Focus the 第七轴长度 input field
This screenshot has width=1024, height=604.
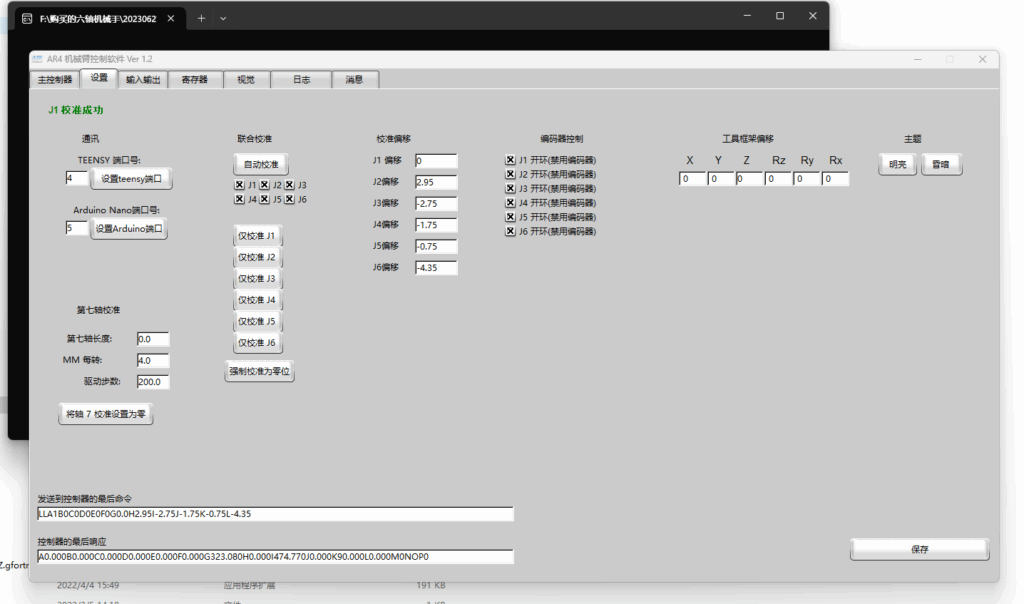point(153,339)
